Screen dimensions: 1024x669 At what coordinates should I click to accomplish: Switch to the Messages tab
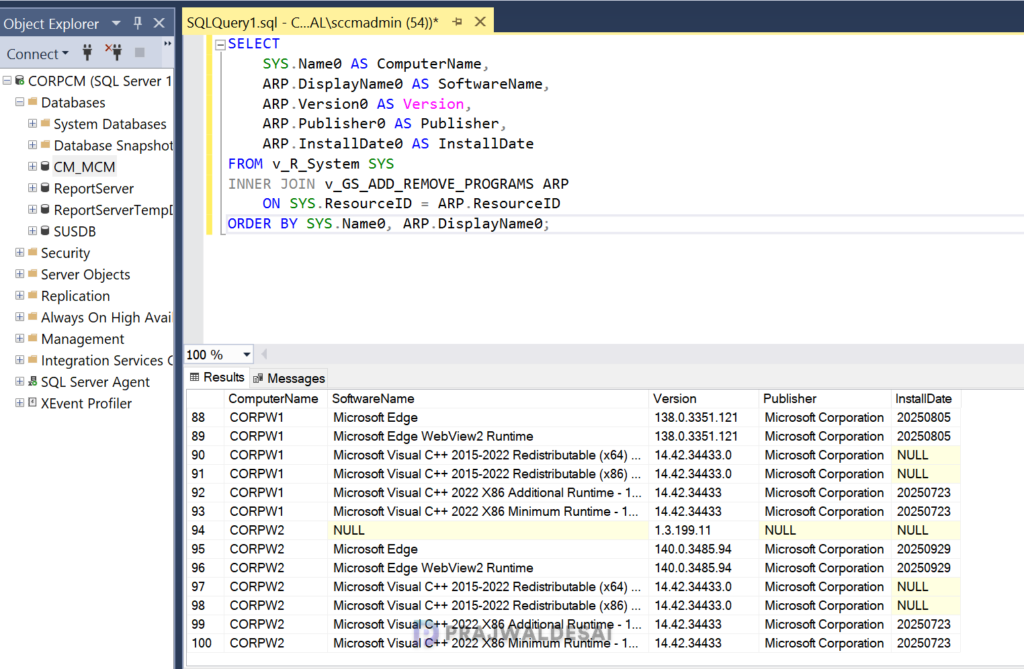point(289,378)
